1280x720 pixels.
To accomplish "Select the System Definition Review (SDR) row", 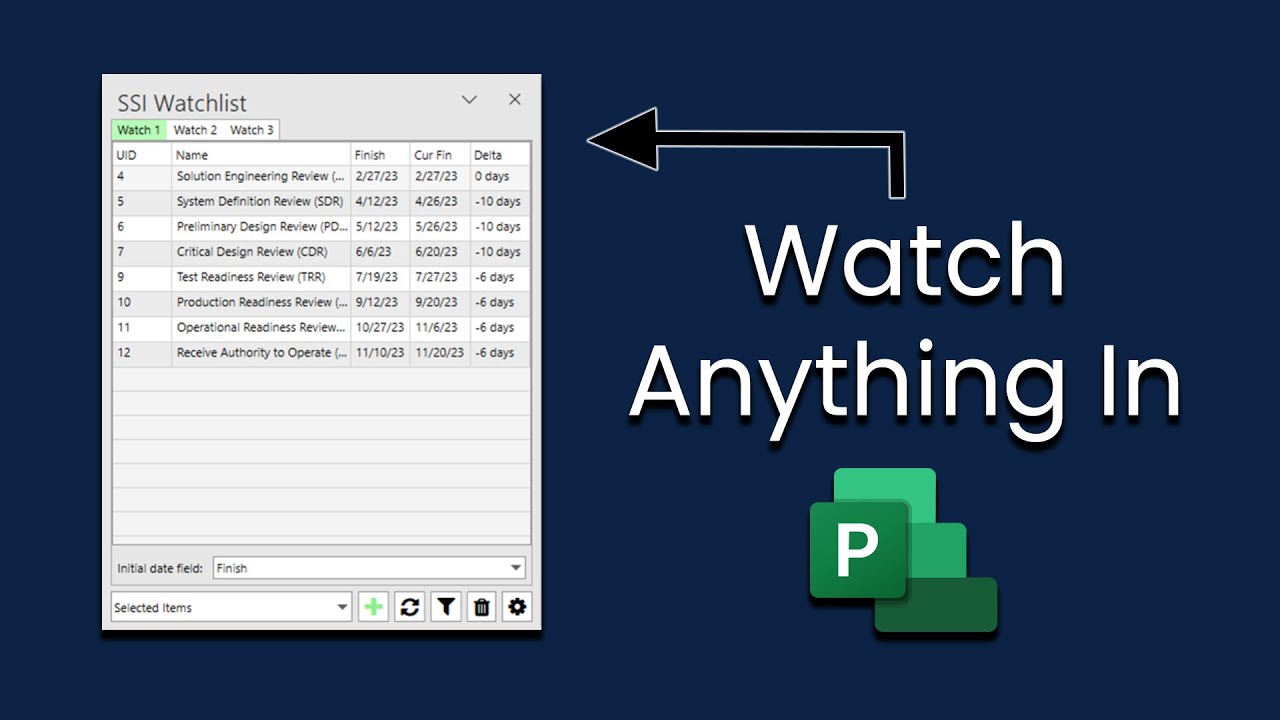I will click(x=321, y=202).
